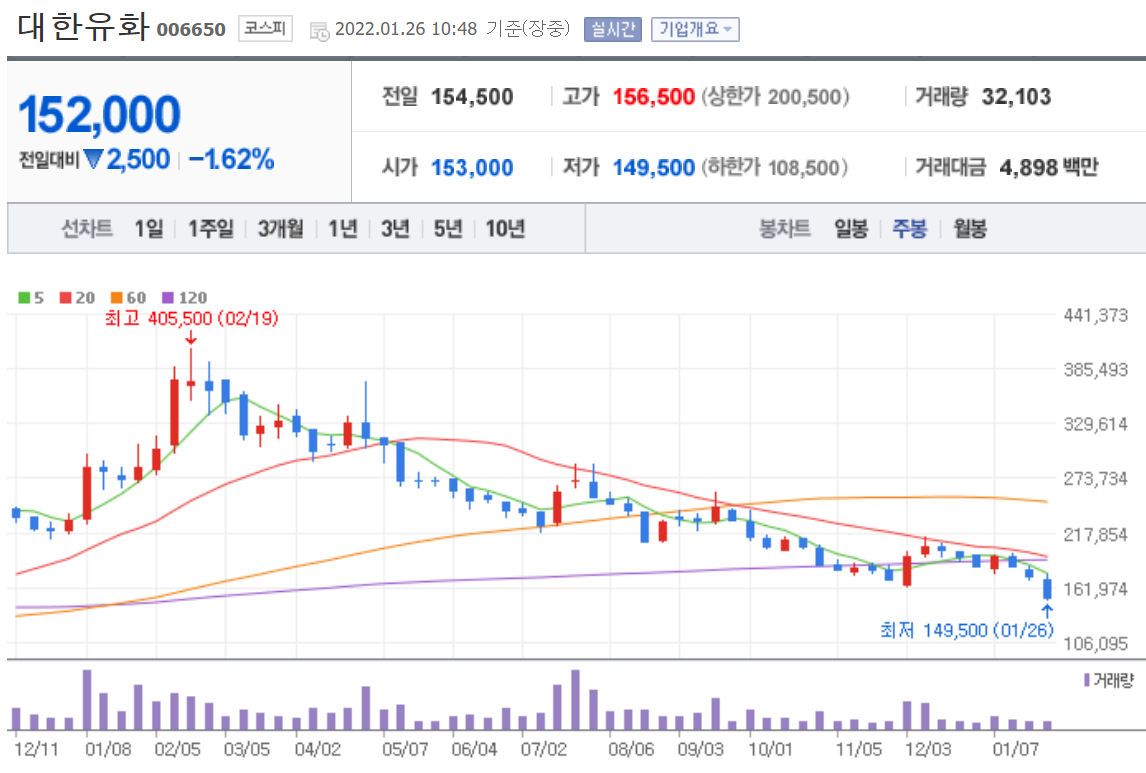The width and height of the screenshot is (1146, 773).
Task: Click the 최고 405,500 (02/19) label
Action: [x=191, y=319]
